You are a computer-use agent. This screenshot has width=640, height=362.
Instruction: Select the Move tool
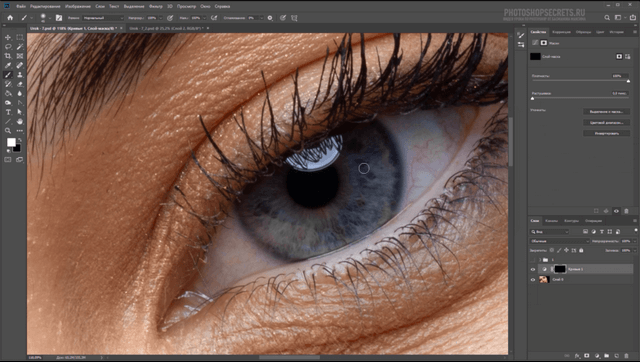click(8, 37)
